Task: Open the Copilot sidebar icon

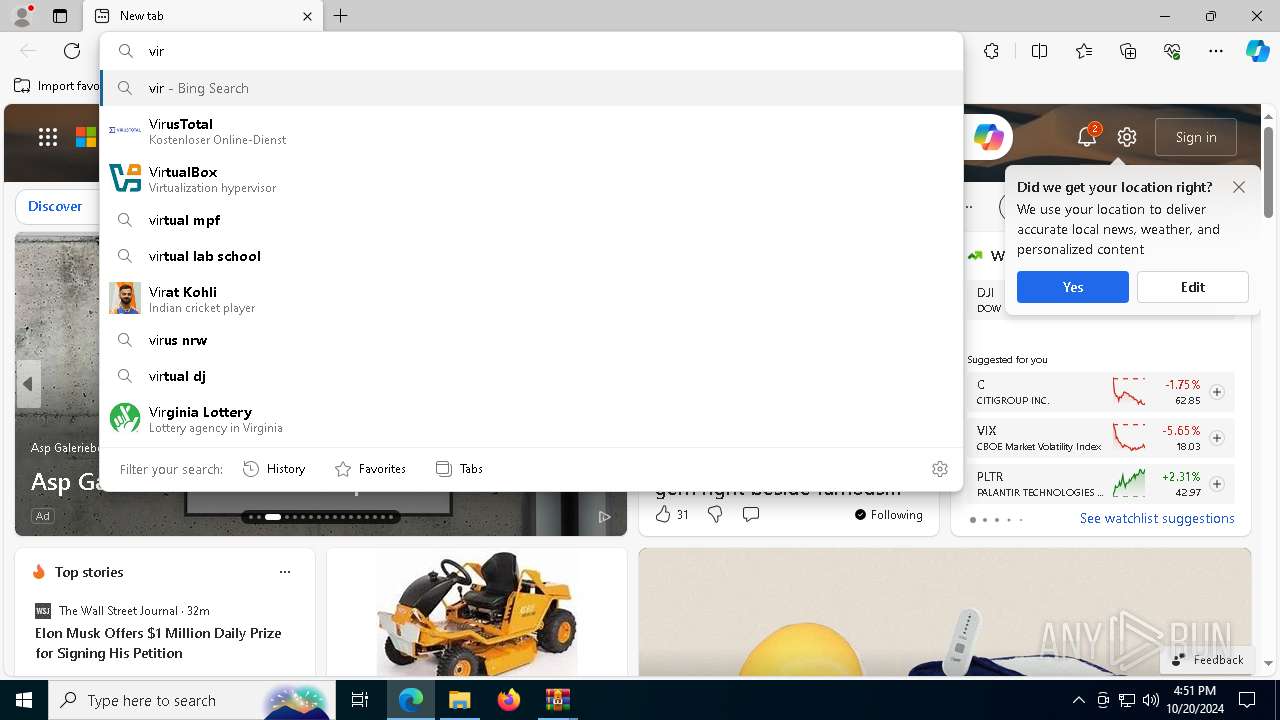Action: (1257, 51)
